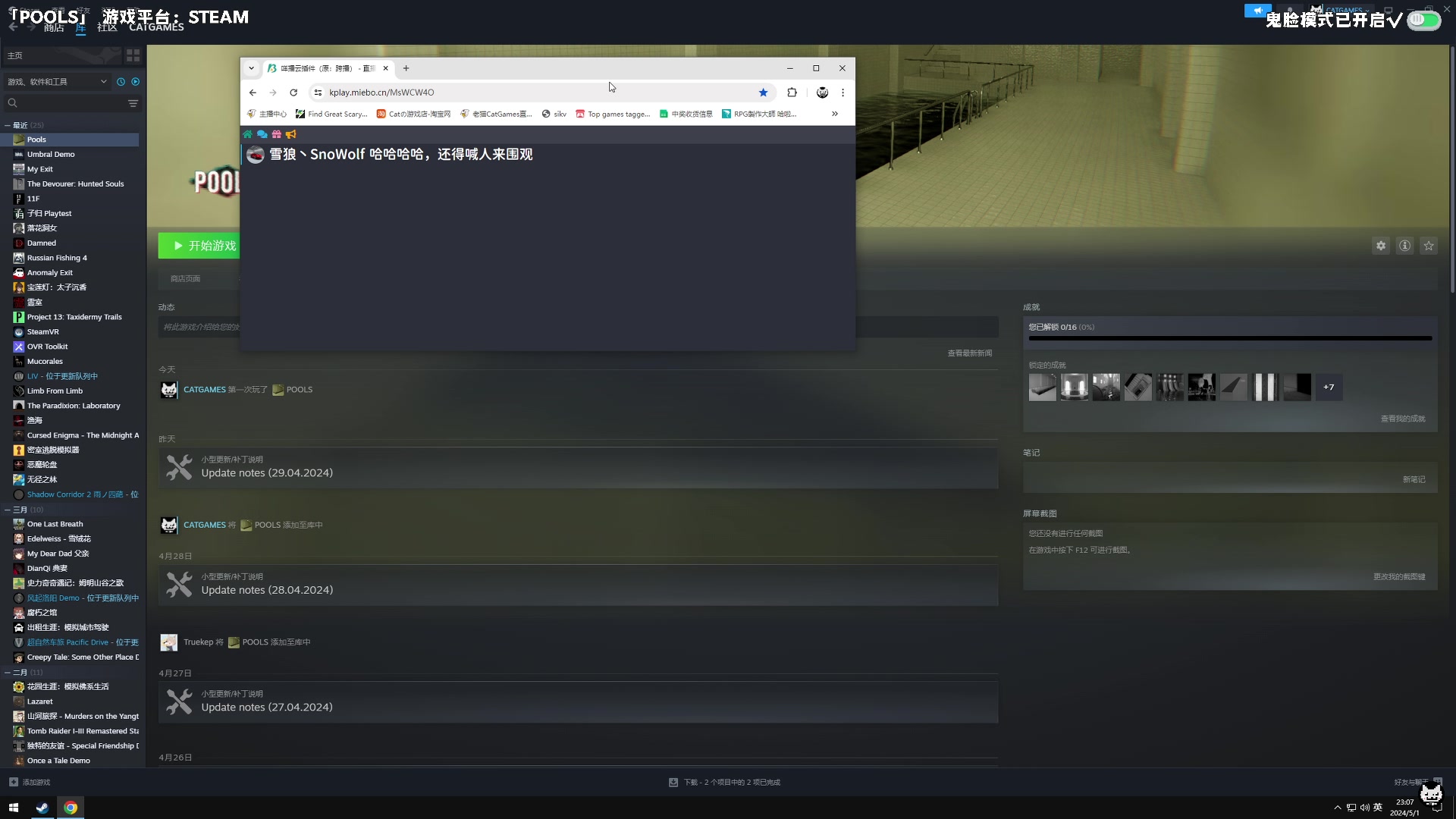This screenshot has height=819, width=1456.
Task: Open Chrome profile avatar
Action: (822, 93)
